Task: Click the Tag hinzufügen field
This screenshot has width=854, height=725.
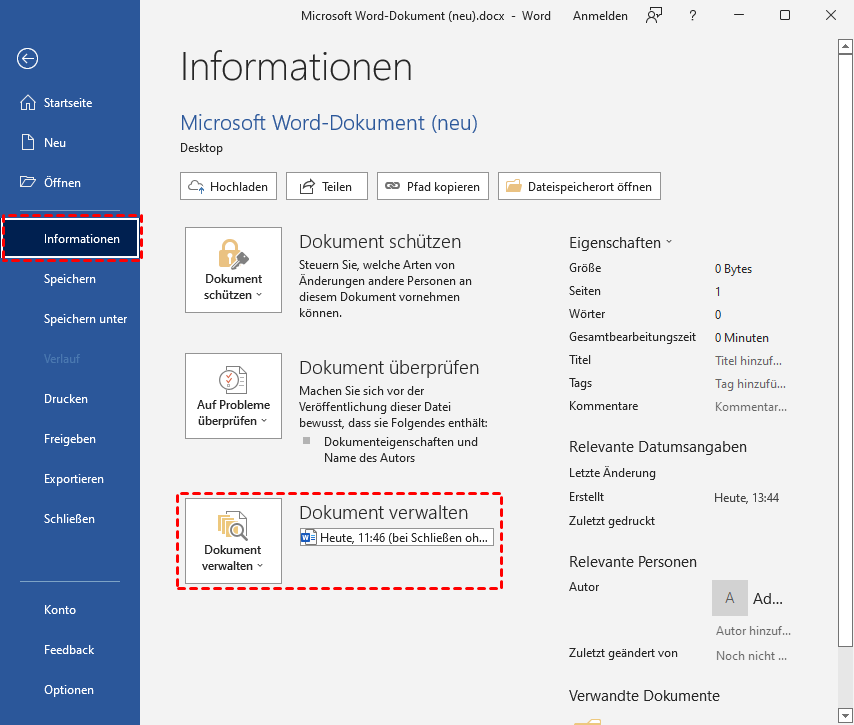Action: (750, 383)
